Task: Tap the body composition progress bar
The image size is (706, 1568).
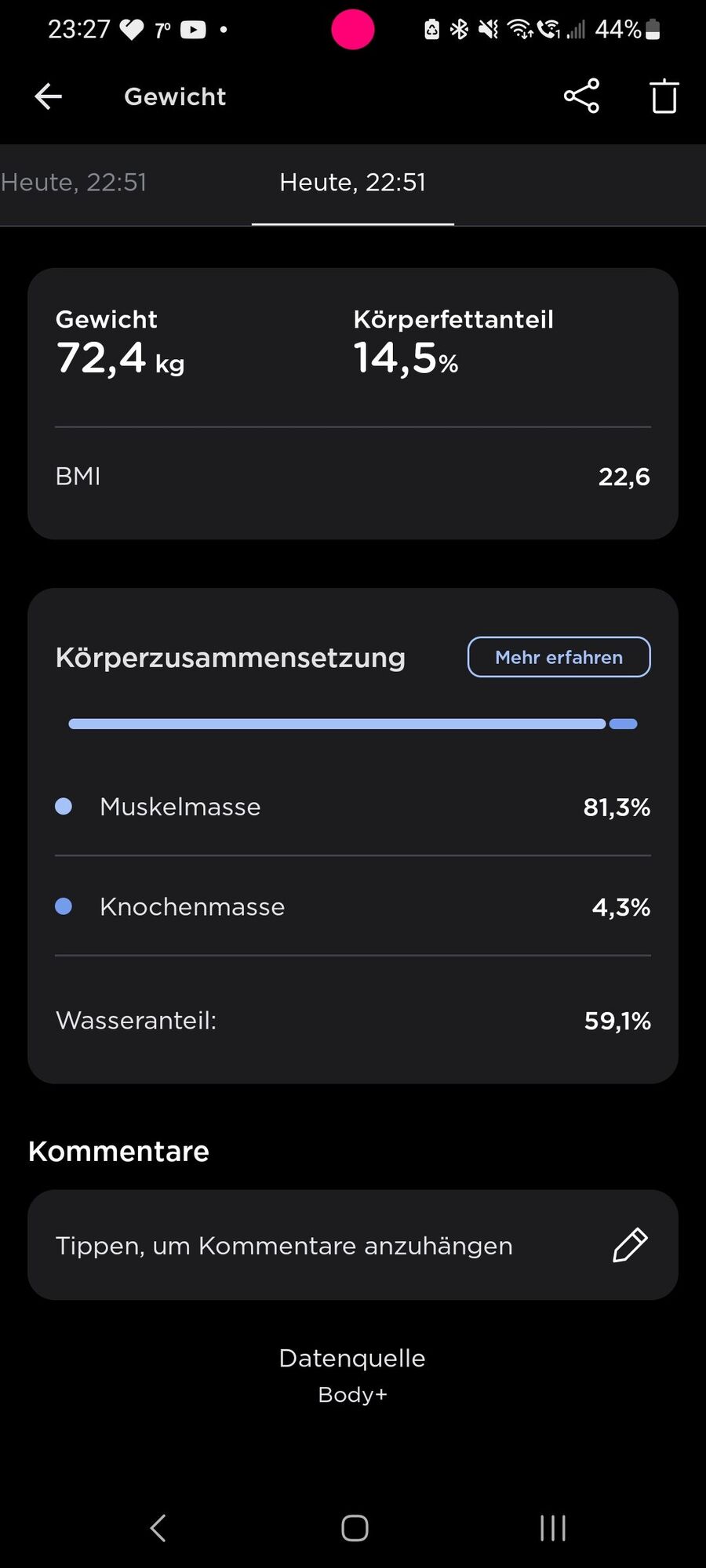Action: (x=353, y=724)
